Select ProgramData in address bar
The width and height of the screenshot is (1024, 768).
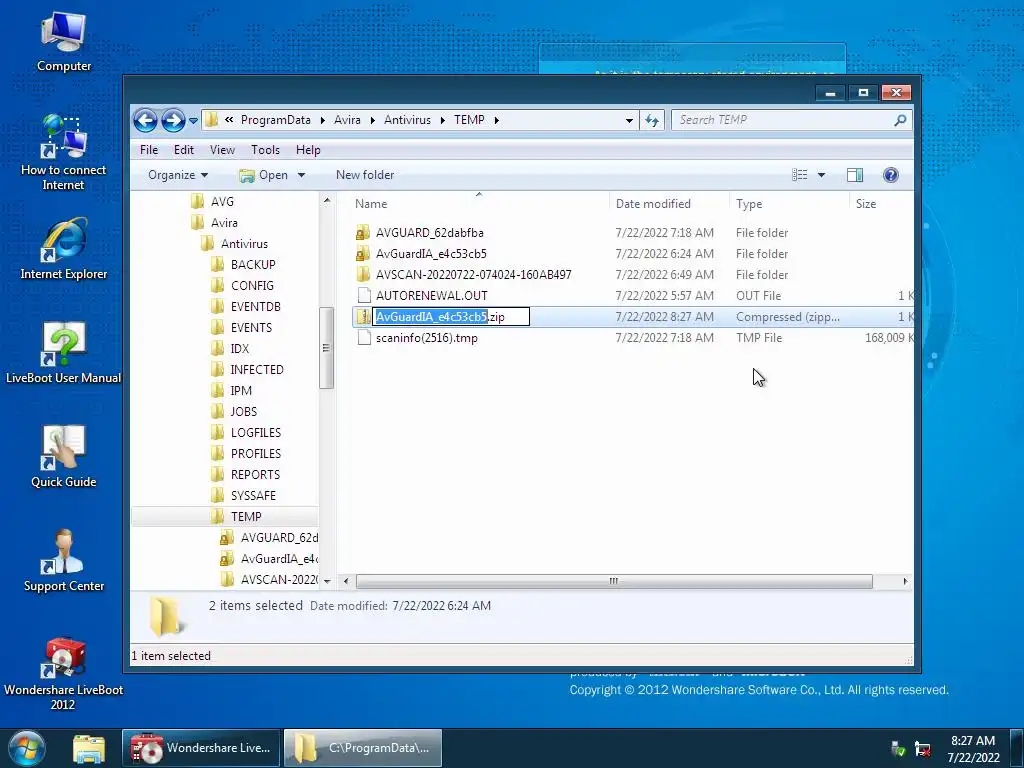(x=276, y=120)
